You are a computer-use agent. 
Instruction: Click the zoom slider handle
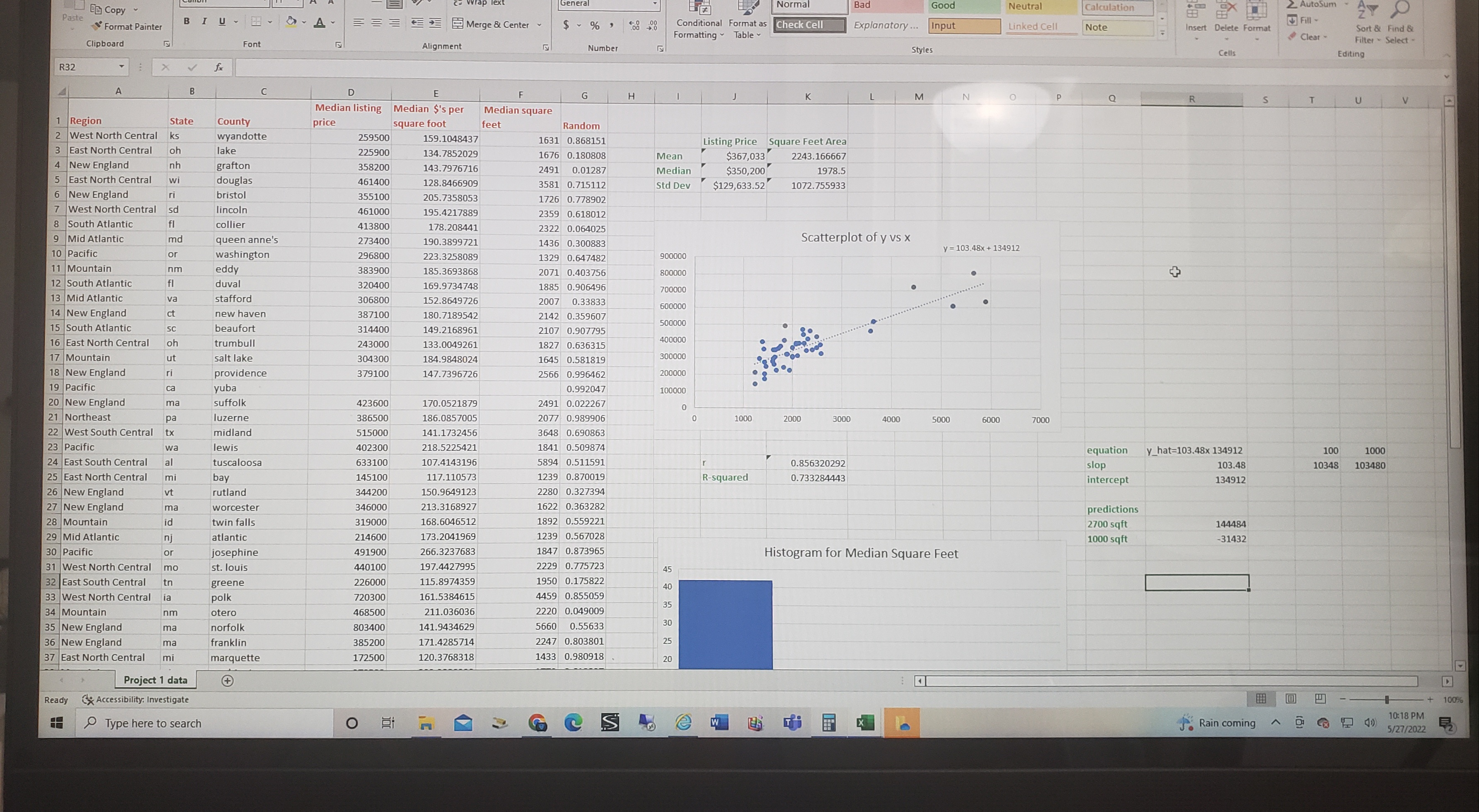1387,699
